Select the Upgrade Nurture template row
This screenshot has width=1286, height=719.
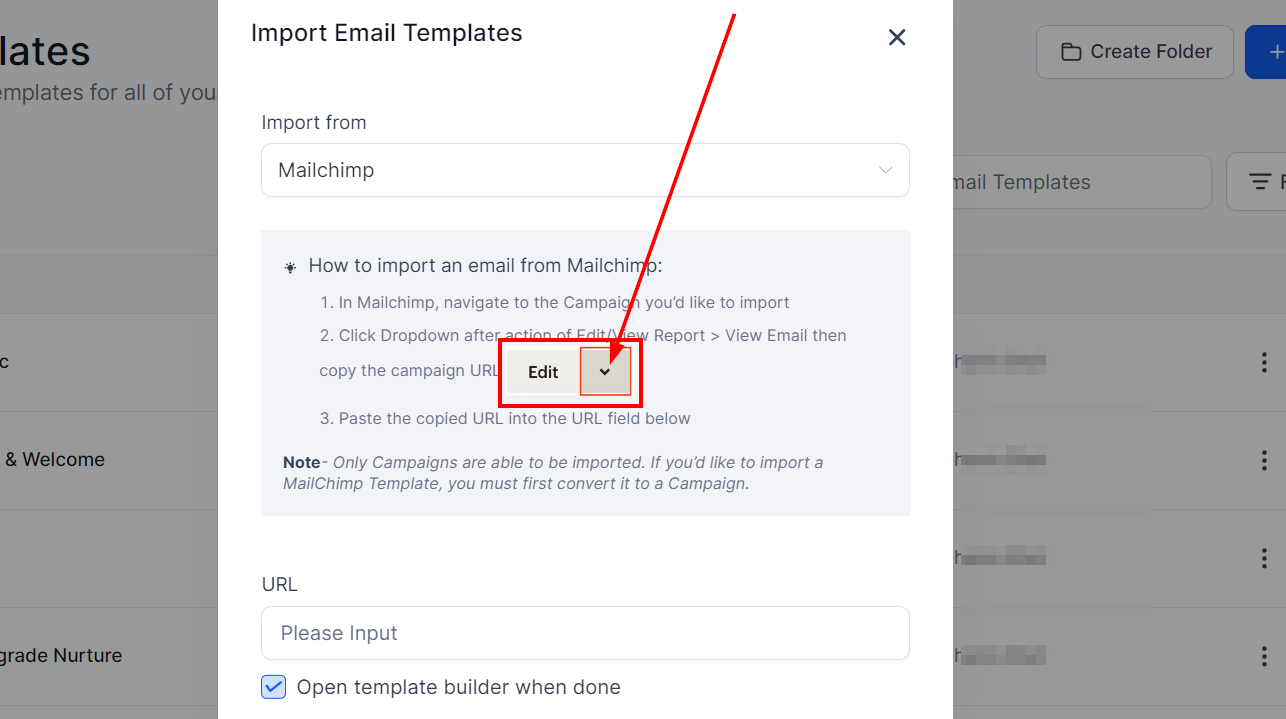[x=61, y=656]
